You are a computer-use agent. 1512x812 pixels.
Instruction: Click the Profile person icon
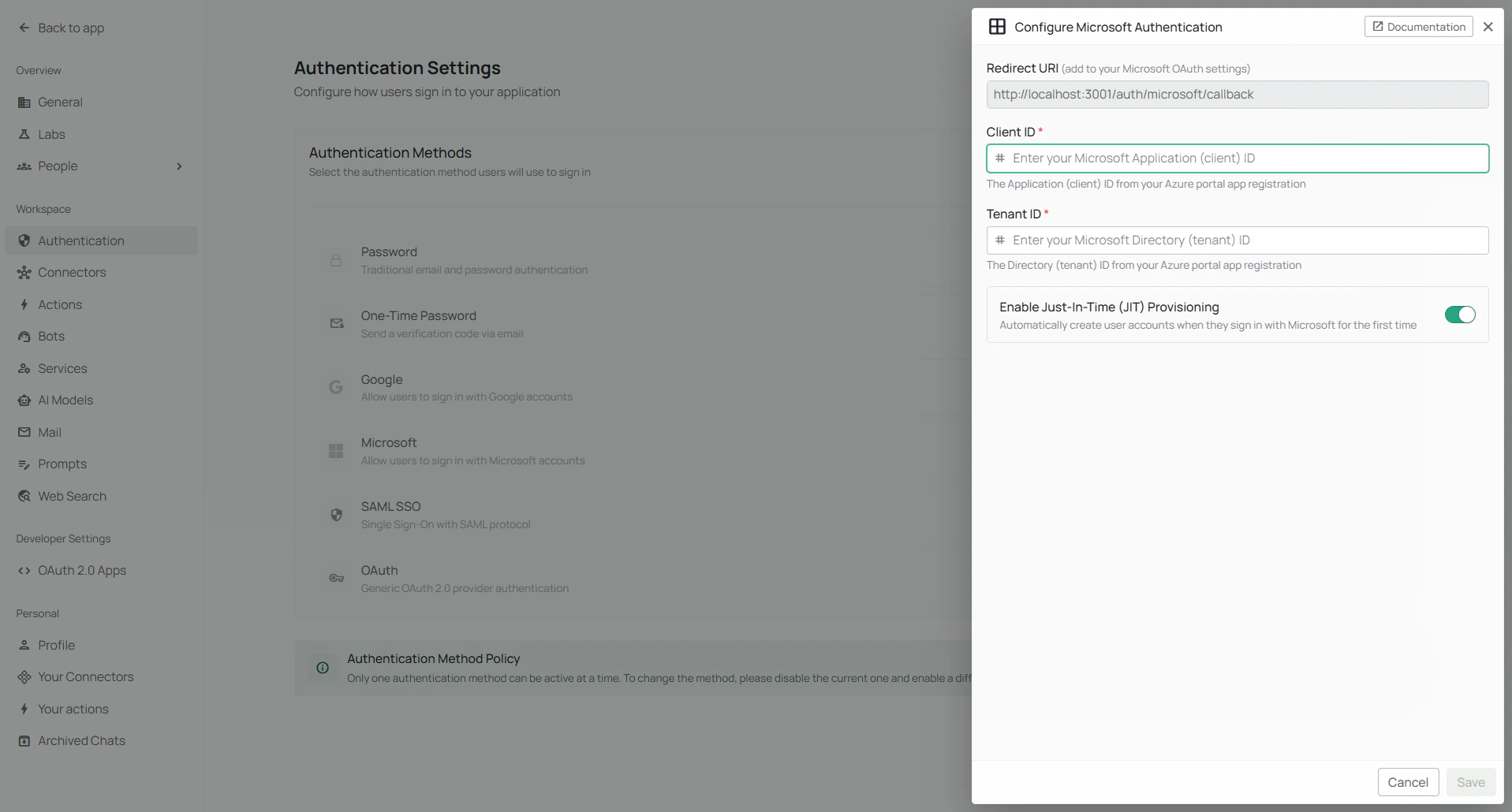tap(24, 645)
